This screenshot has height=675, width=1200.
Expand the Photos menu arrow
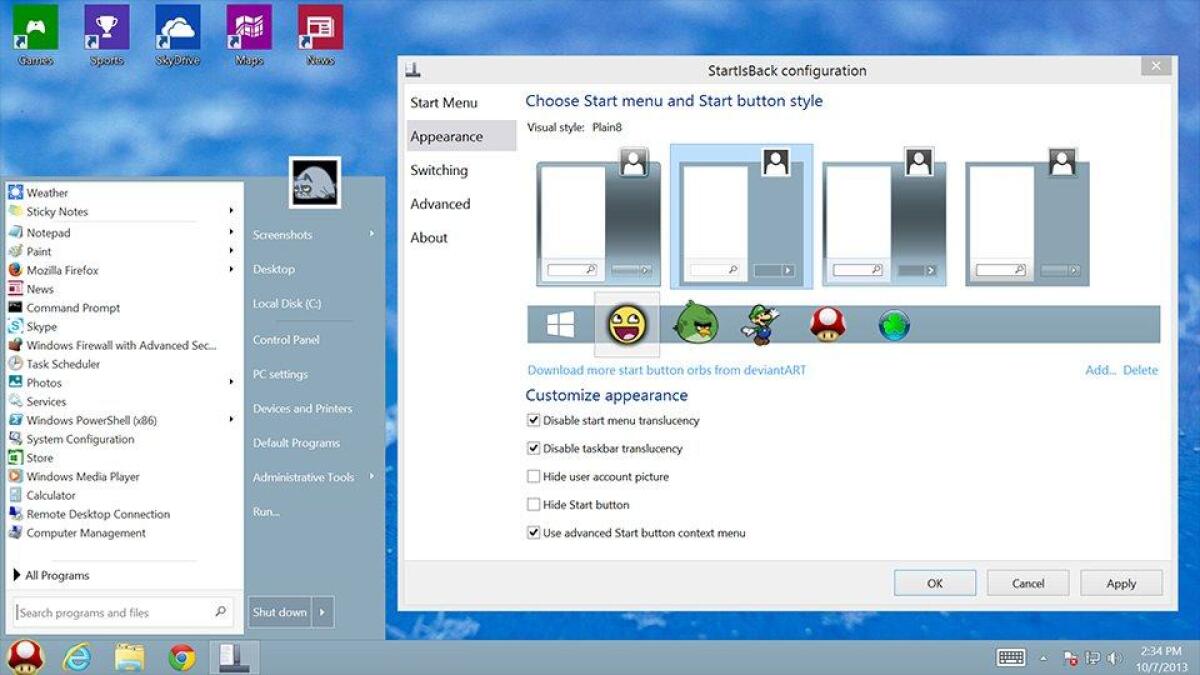(x=231, y=382)
